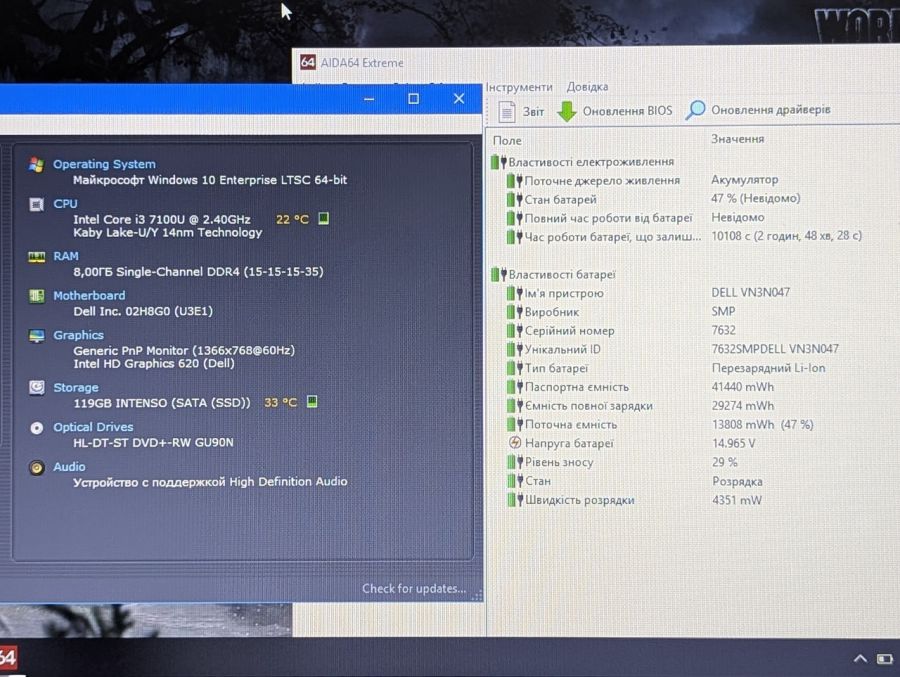The width and height of the screenshot is (900, 677).
Task: Click the AIDA64 logo in title bar
Action: tap(308, 62)
